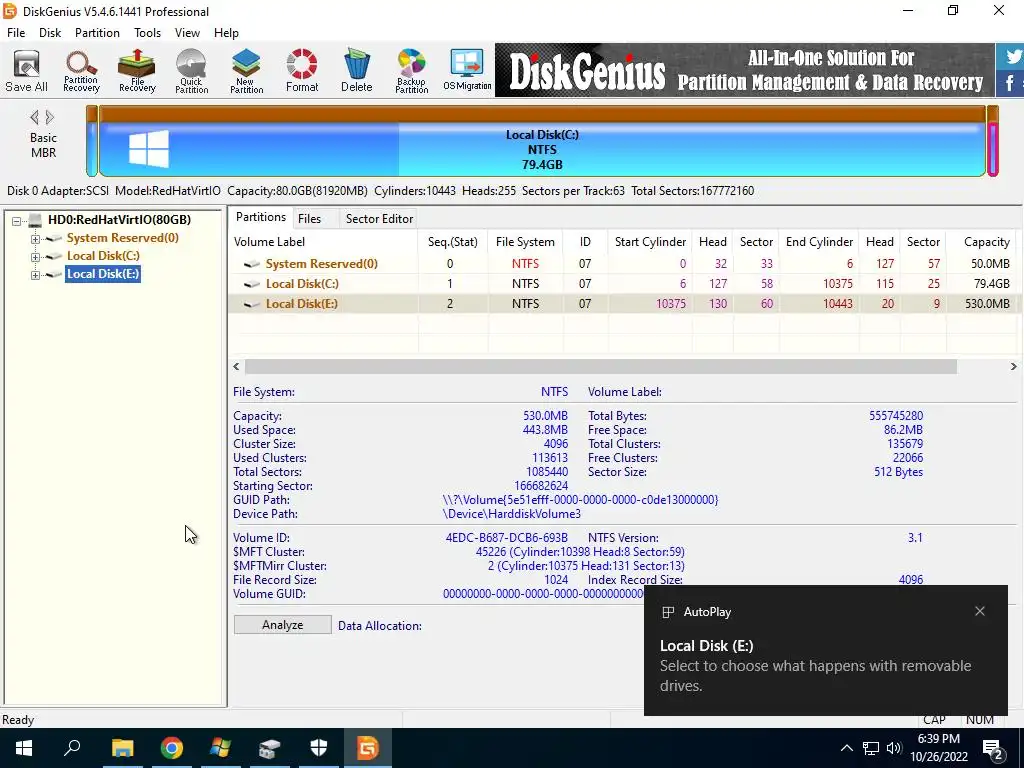The width and height of the screenshot is (1024, 768).
Task: Select Local Disk(E:) in the disk tree
Action: tap(103, 274)
